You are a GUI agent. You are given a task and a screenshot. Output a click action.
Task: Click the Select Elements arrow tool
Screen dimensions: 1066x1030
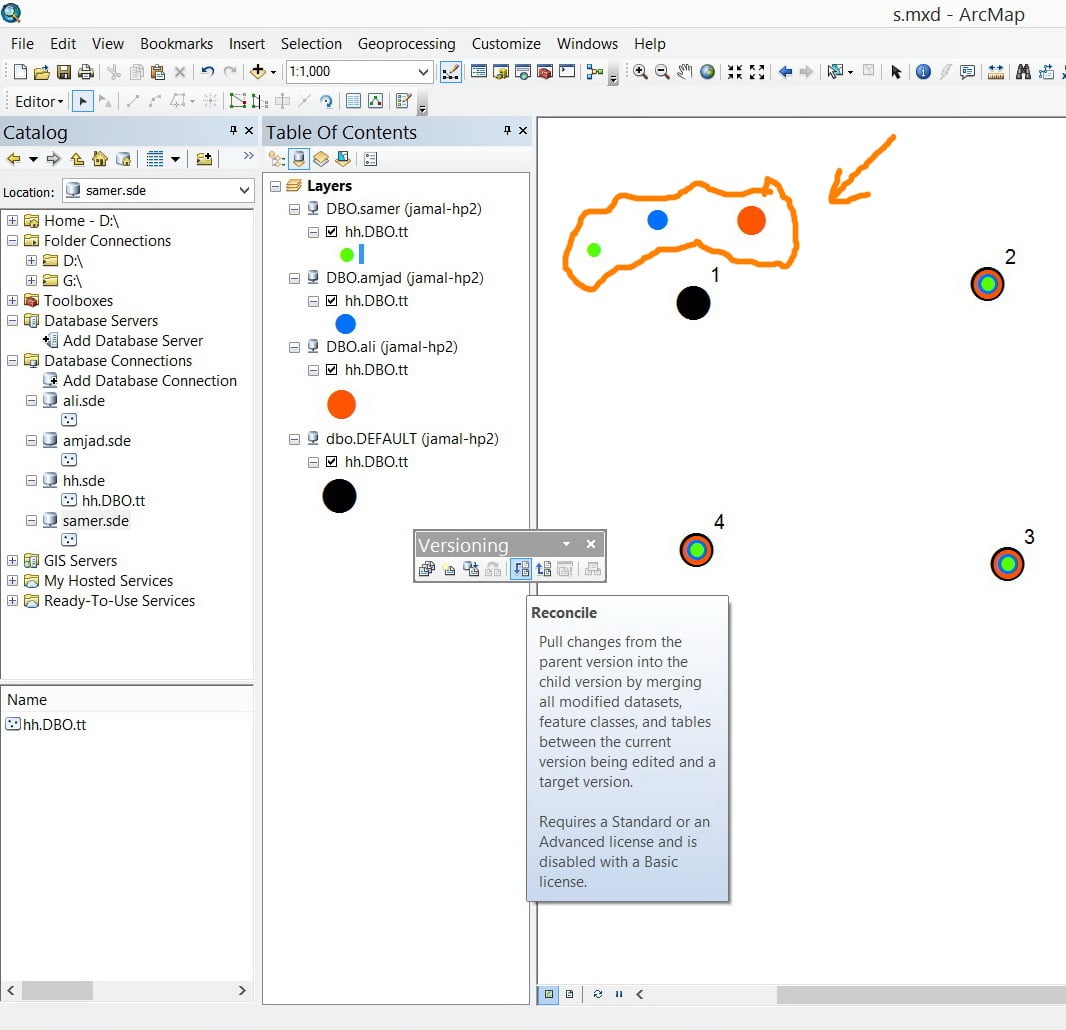895,72
